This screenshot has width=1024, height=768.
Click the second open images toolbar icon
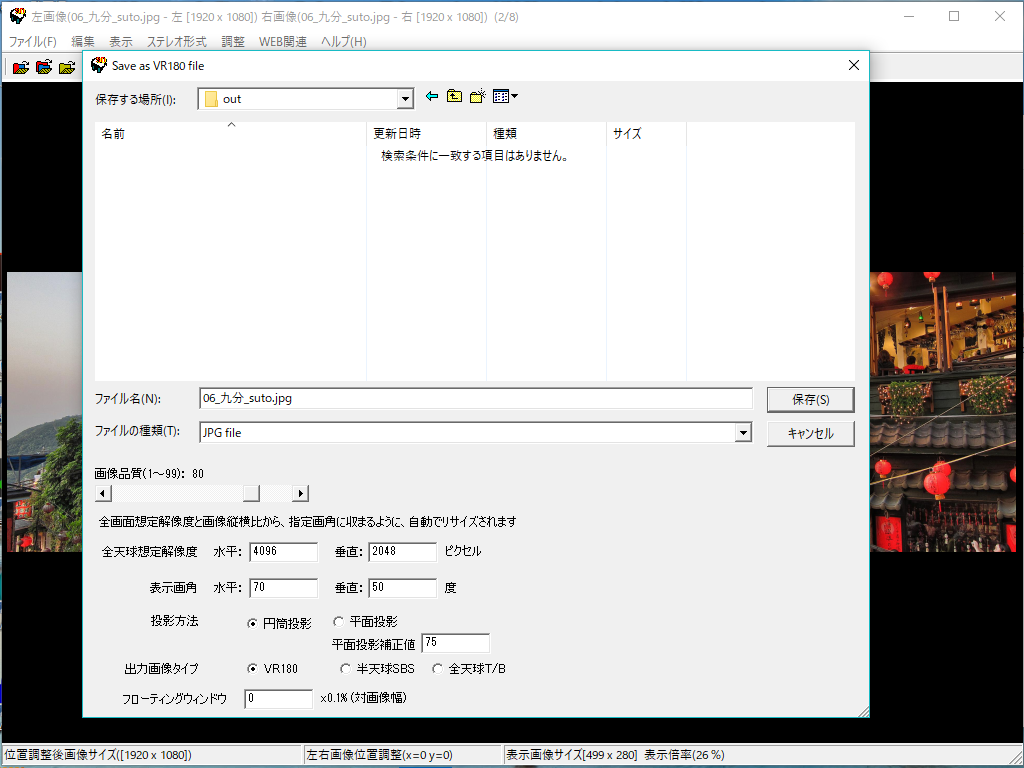click(44, 67)
